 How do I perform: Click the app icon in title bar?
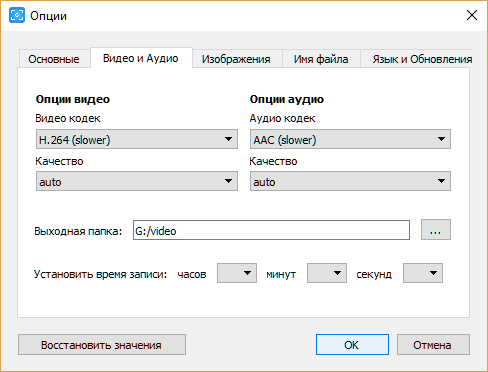[x=17, y=15]
